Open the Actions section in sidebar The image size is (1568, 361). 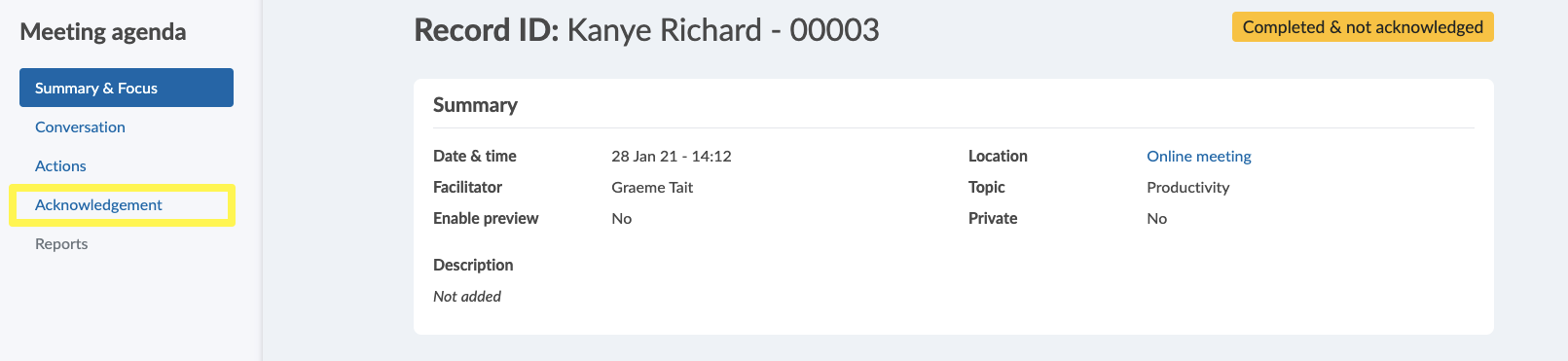[60, 165]
